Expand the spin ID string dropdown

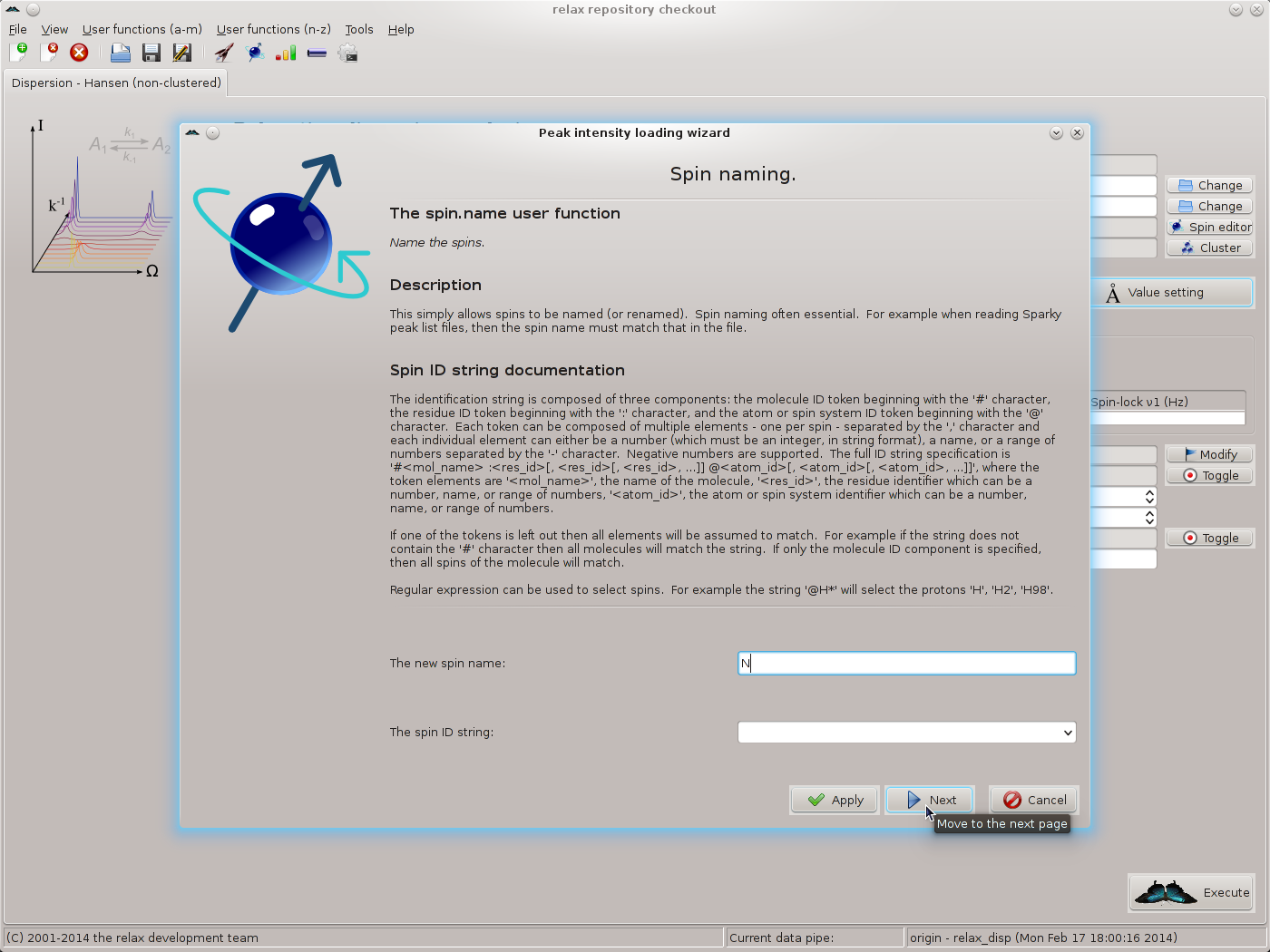pyautogui.click(x=1068, y=733)
